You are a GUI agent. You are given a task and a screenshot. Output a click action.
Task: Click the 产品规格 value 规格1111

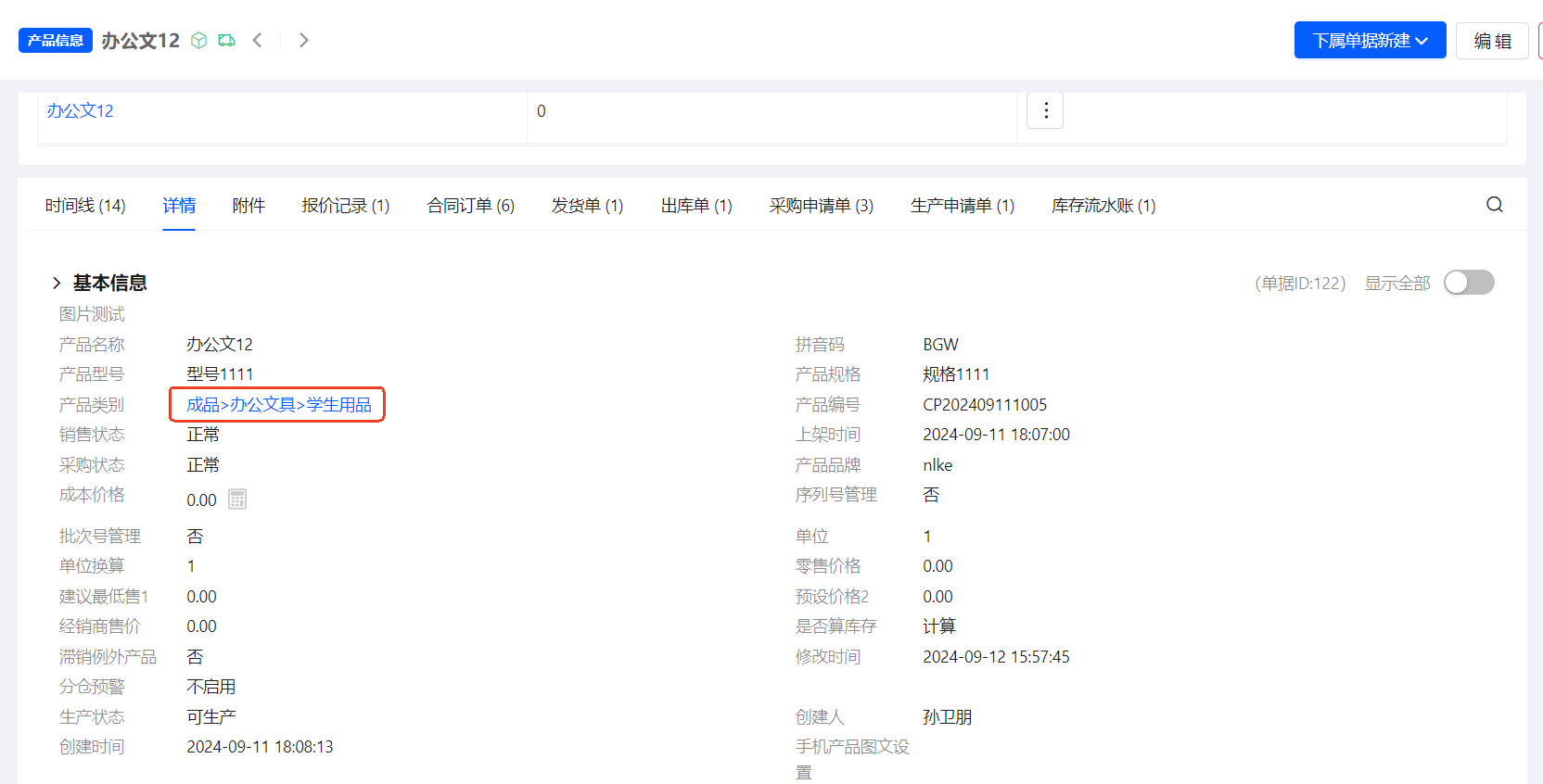pyautogui.click(x=956, y=374)
